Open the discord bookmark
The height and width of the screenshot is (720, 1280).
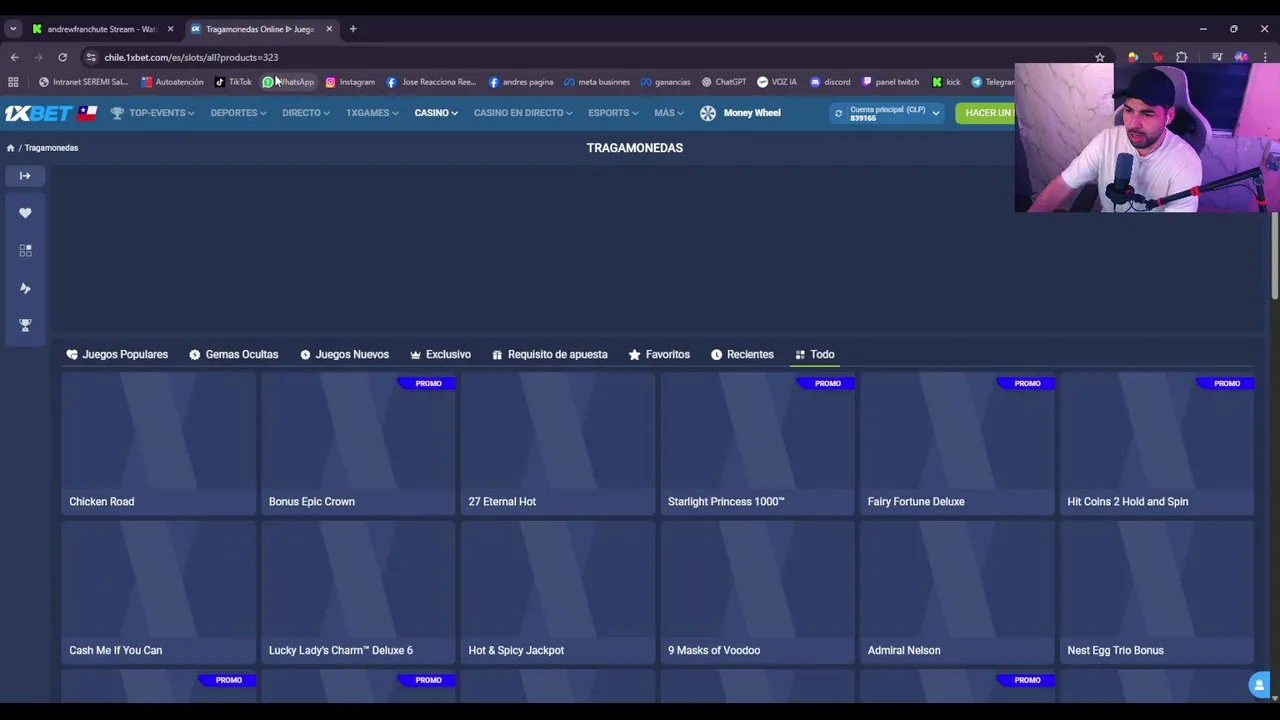pyautogui.click(x=830, y=82)
